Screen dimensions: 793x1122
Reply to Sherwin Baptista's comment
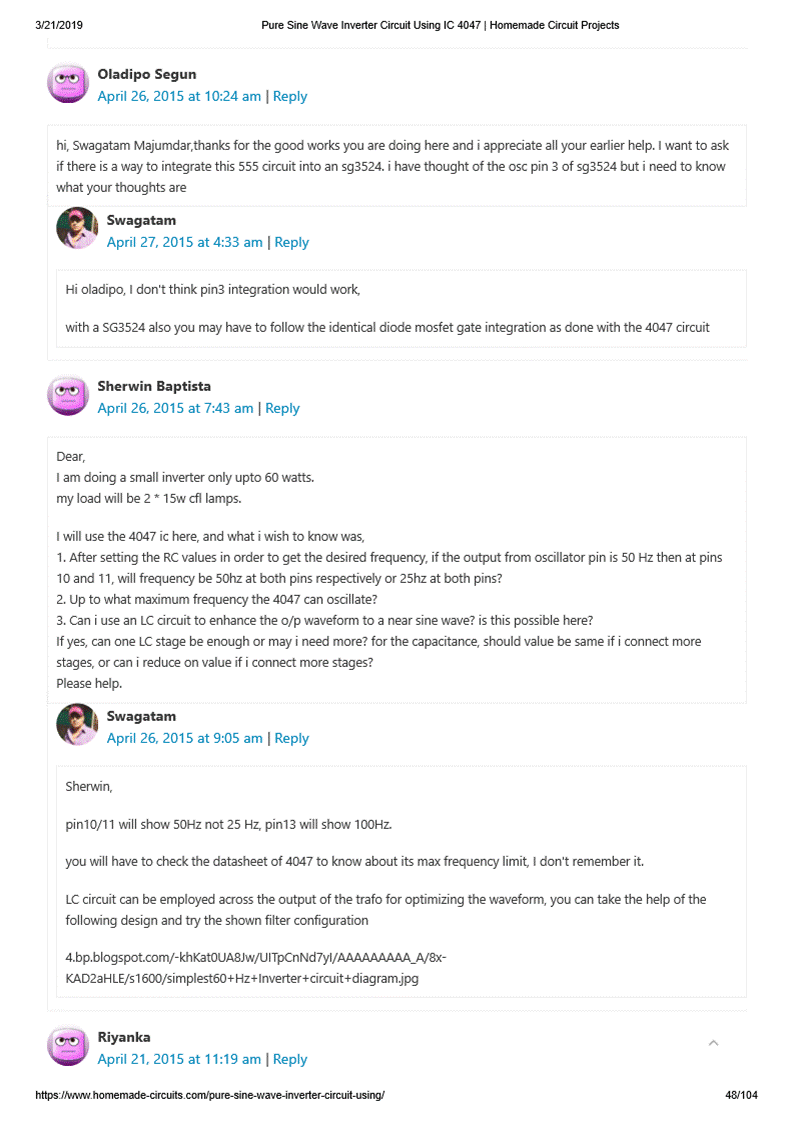coord(282,409)
